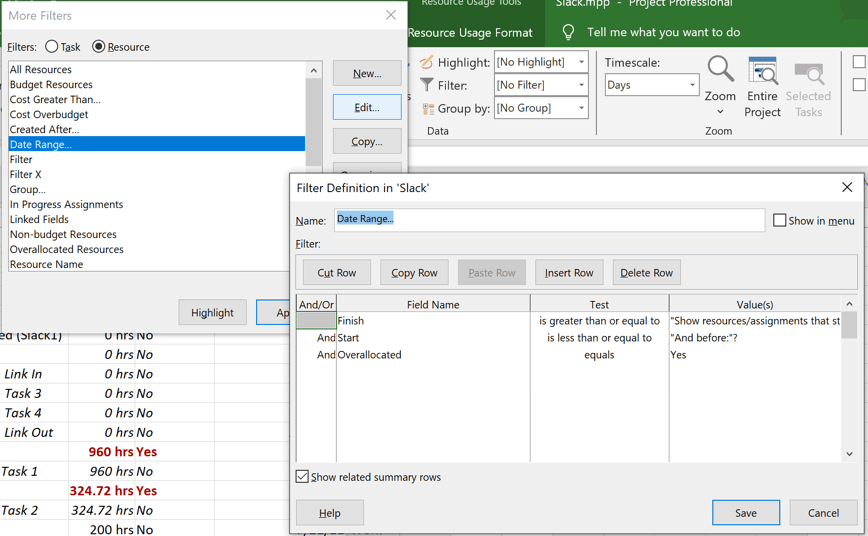The height and width of the screenshot is (536, 868).
Task: Click the Copy Row button
Action: [x=414, y=272]
